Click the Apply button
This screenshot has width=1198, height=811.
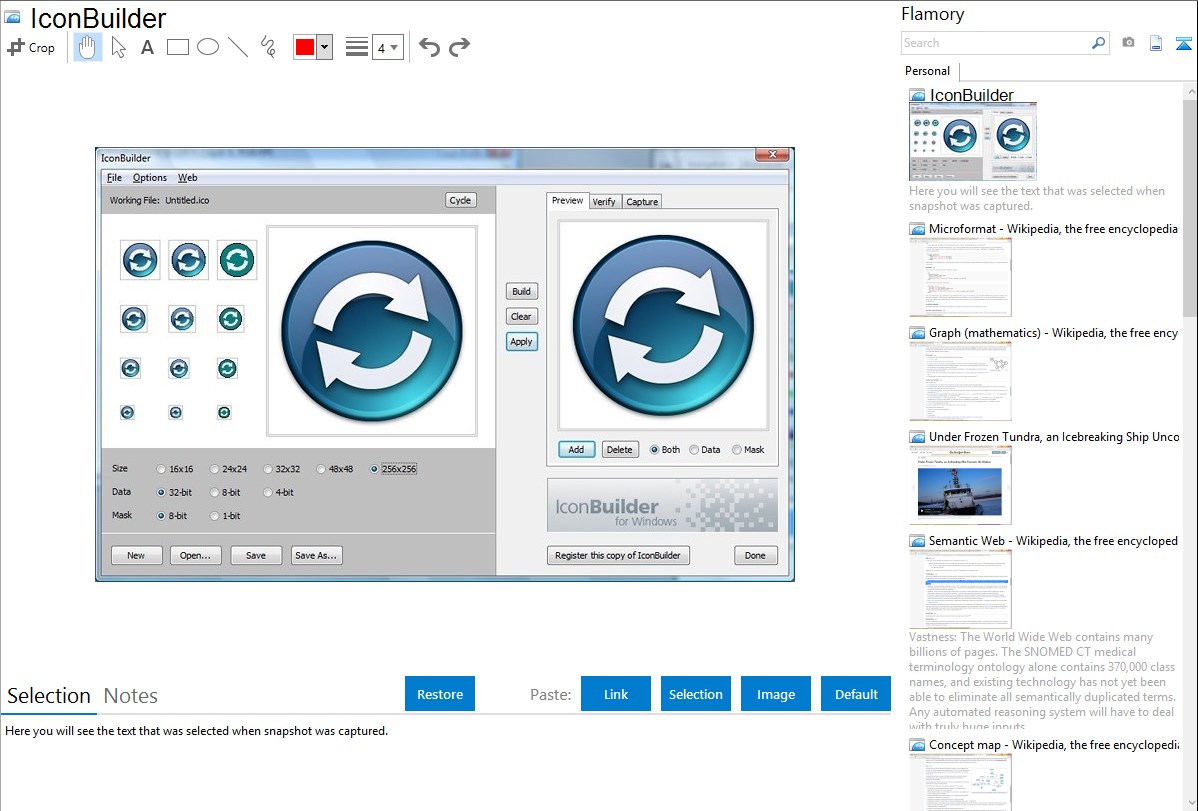[522, 342]
